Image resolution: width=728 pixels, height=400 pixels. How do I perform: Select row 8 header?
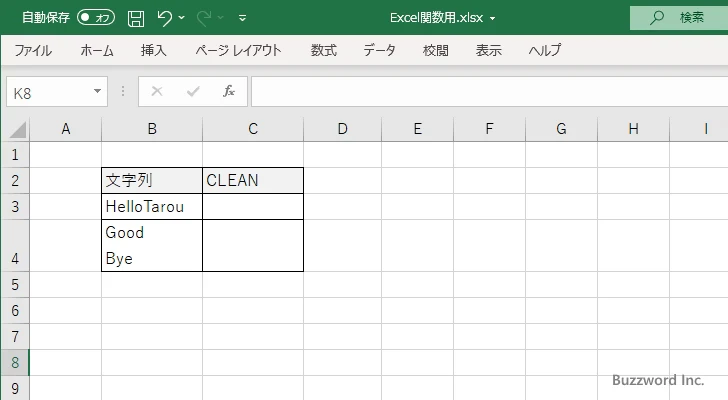[15, 362]
